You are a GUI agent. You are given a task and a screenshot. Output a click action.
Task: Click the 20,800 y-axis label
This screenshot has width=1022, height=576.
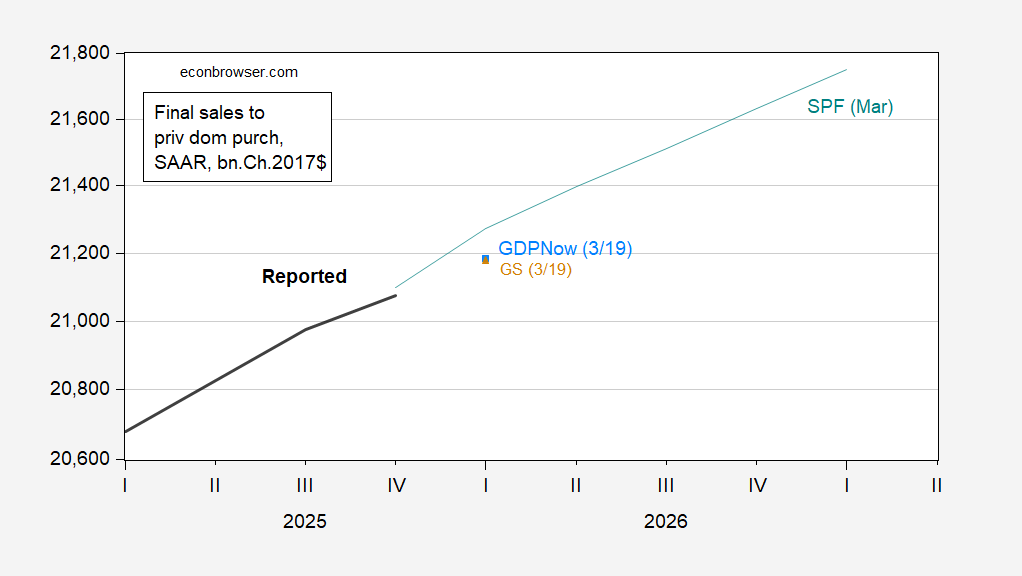pos(78,390)
